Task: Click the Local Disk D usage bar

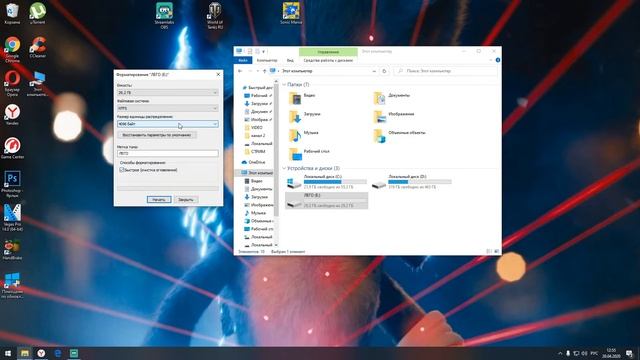Action: click(420, 182)
